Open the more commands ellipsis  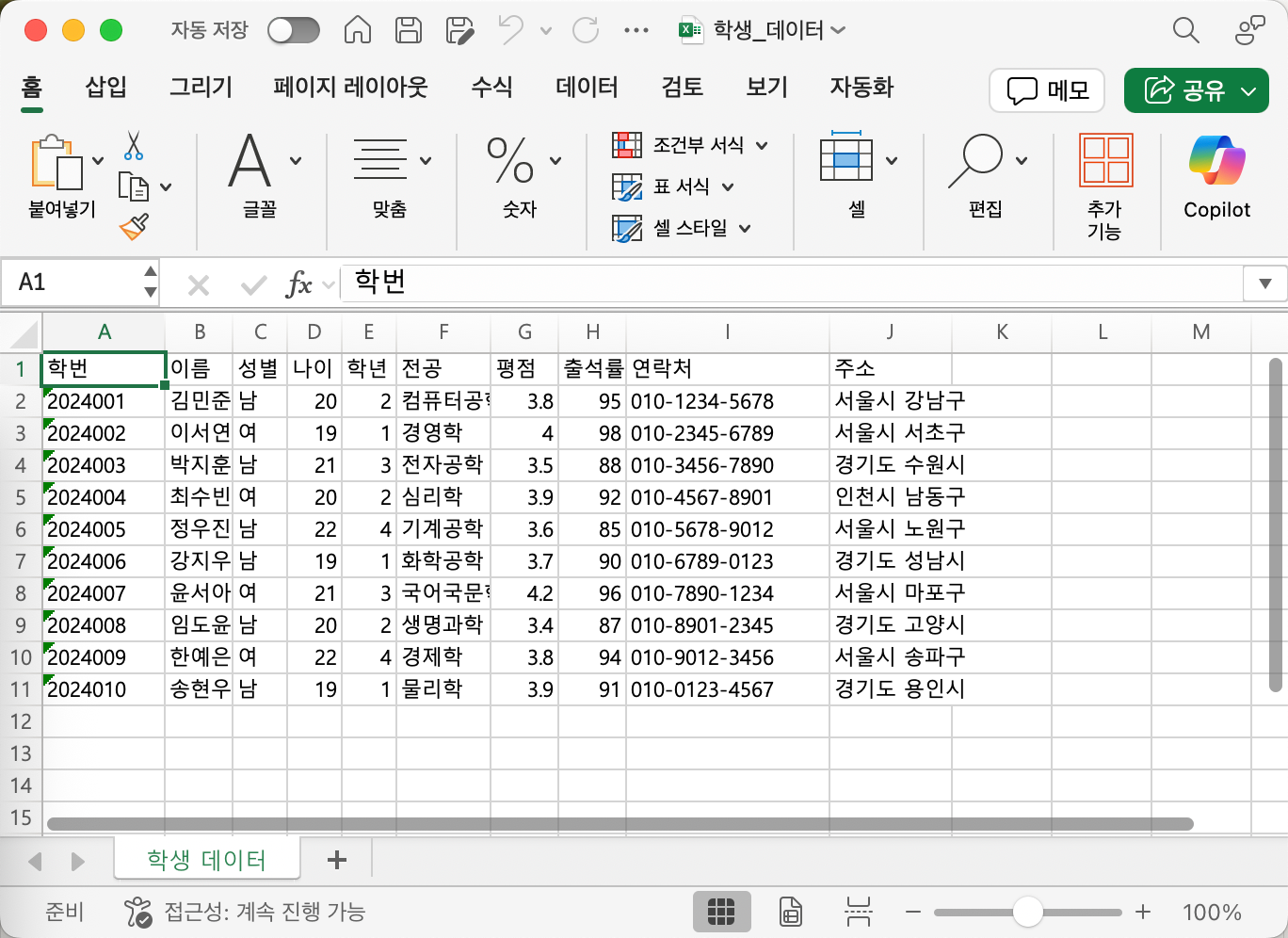(636, 30)
